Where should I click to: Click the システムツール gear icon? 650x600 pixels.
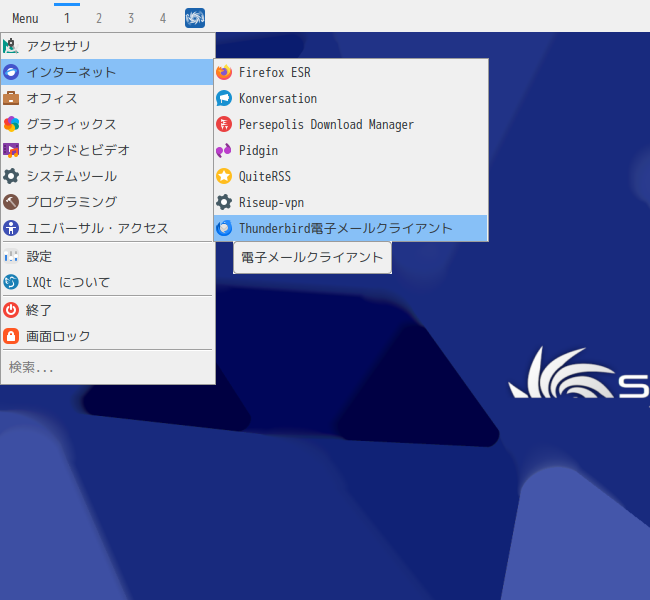point(11,176)
